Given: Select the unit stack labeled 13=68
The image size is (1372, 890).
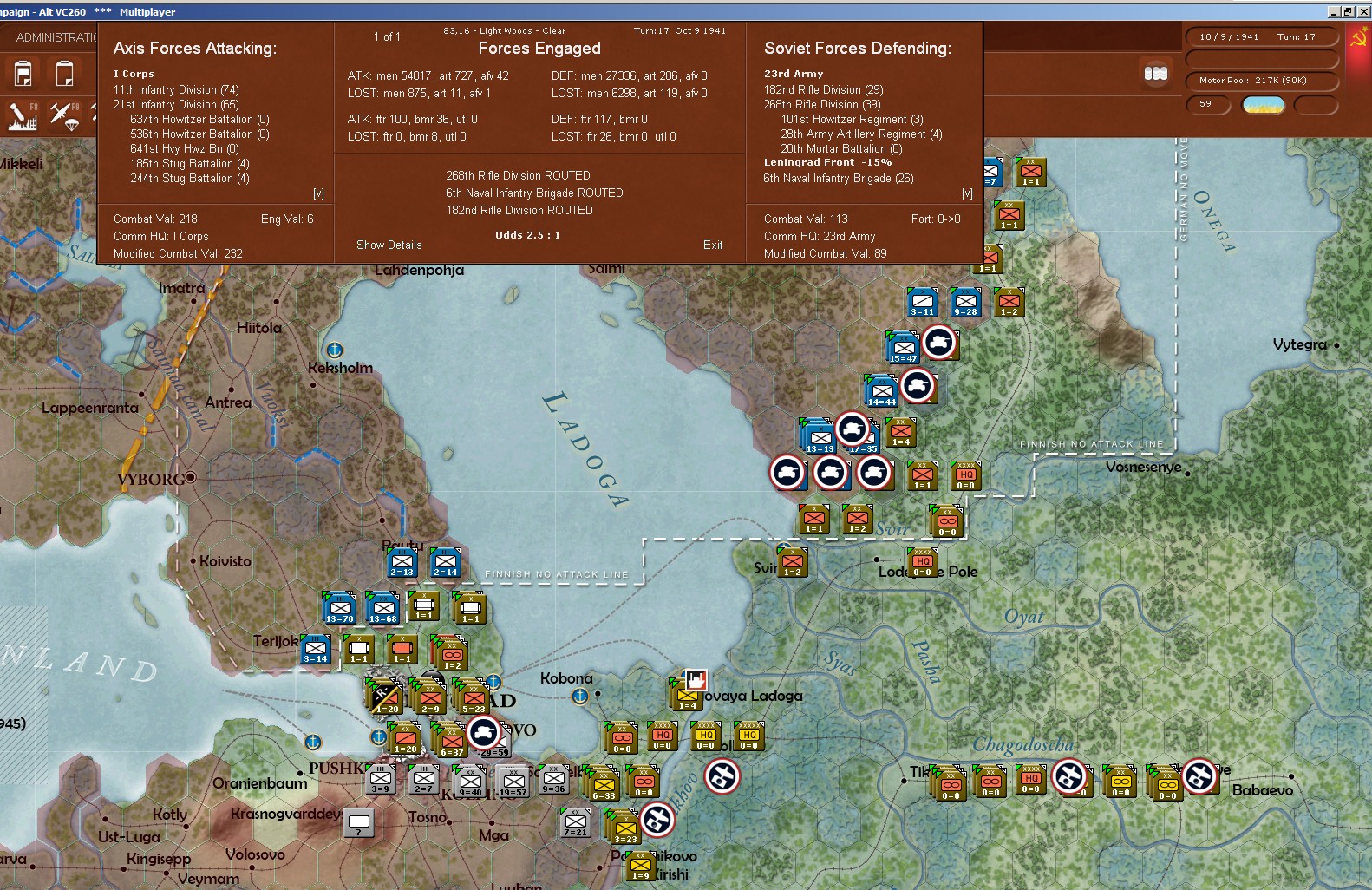Looking at the screenshot, I should click(382, 609).
